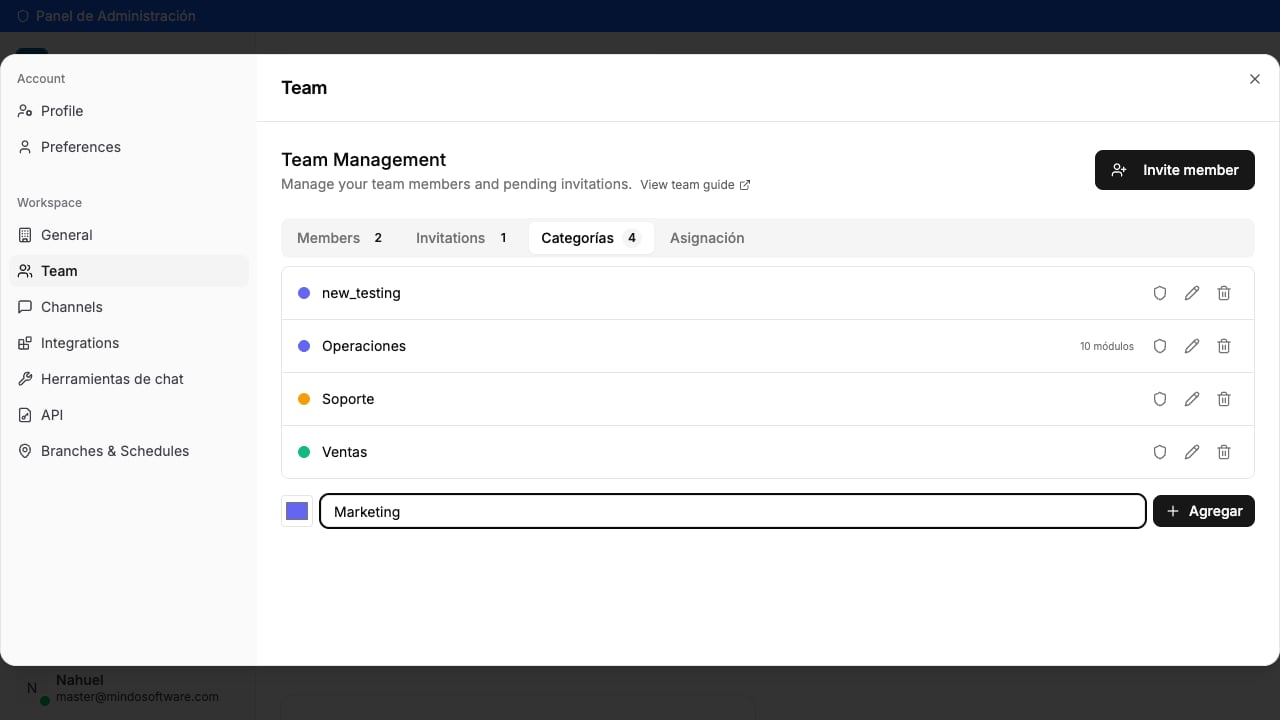Go to the Asignación tab
This screenshot has width=1280, height=720.
click(707, 238)
